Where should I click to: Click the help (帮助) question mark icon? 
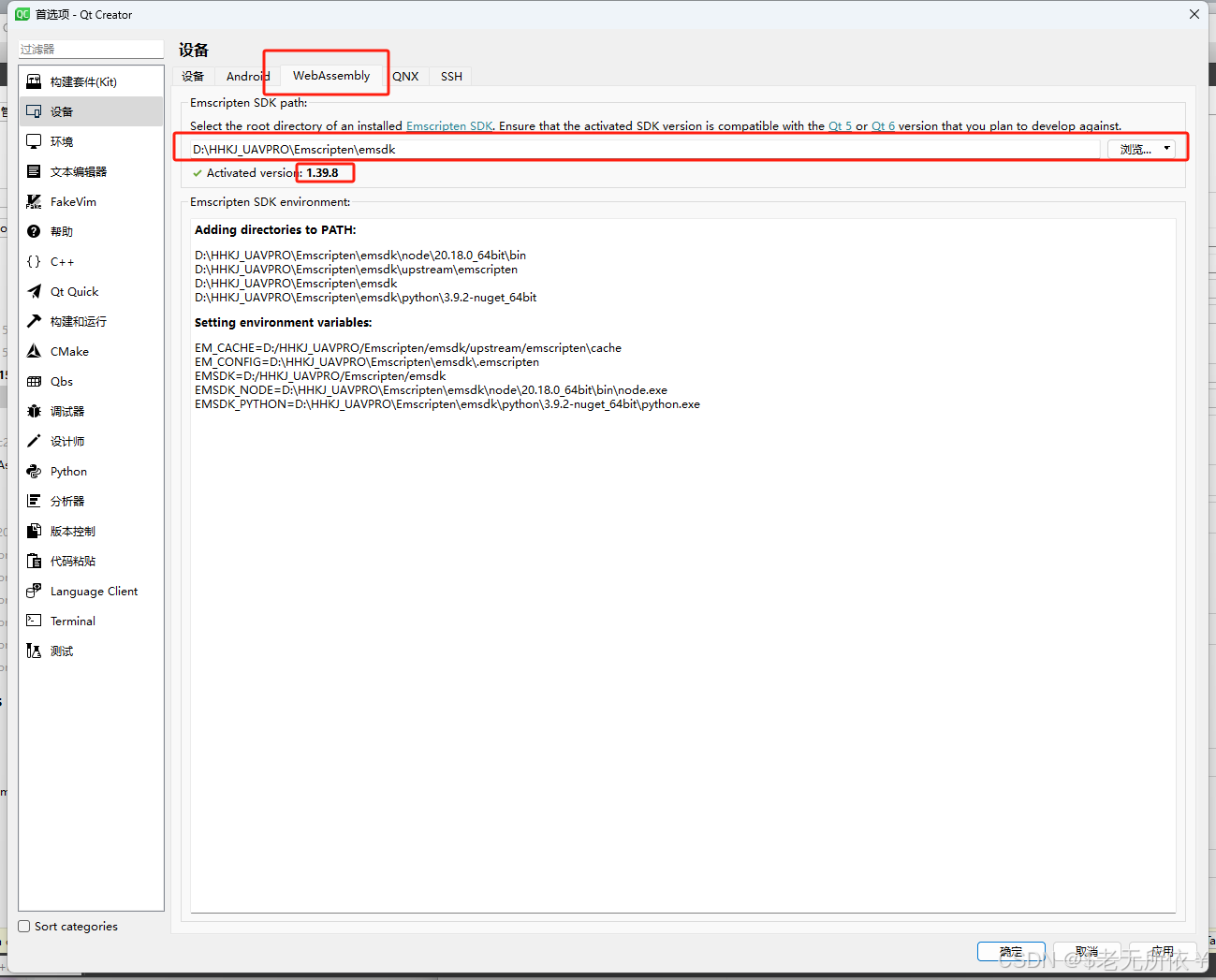coord(35,231)
